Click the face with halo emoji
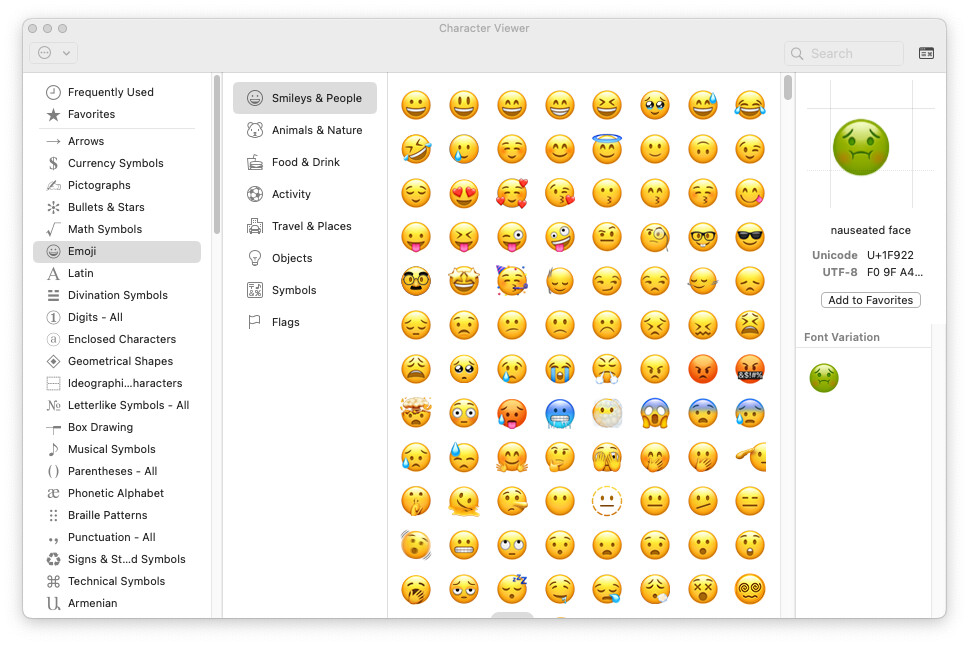The width and height of the screenshot is (969, 645). point(606,149)
